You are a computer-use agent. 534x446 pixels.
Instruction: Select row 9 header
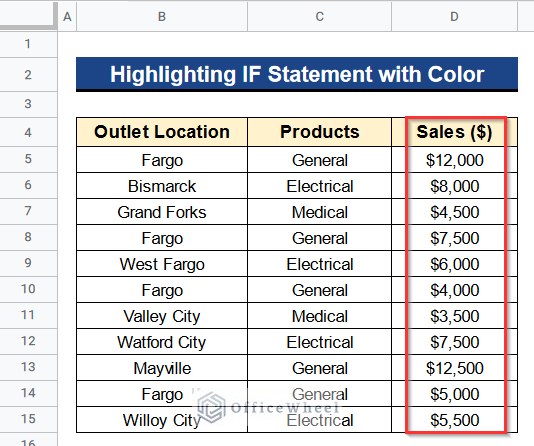[28, 263]
